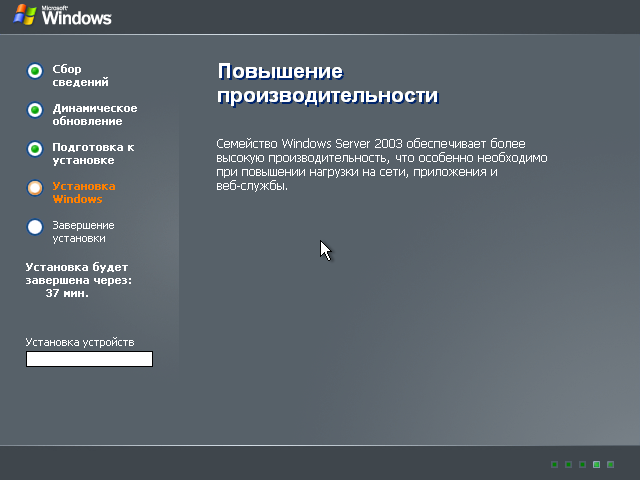Screen dimensions: 640x480
Task: Click the second green square indicator
Action: (x=568, y=464)
